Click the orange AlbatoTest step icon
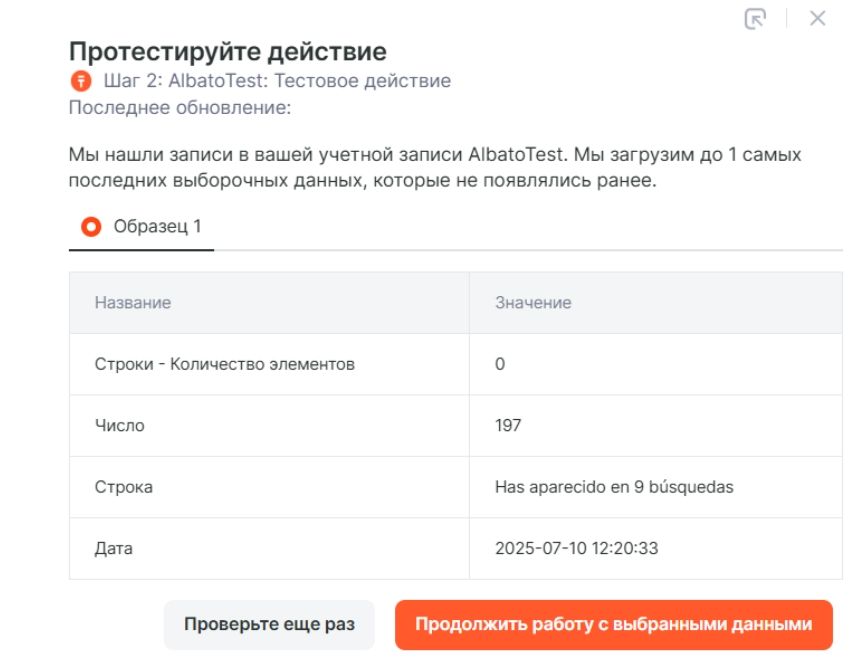The width and height of the screenshot is (855, 672). tap(80, 81)
